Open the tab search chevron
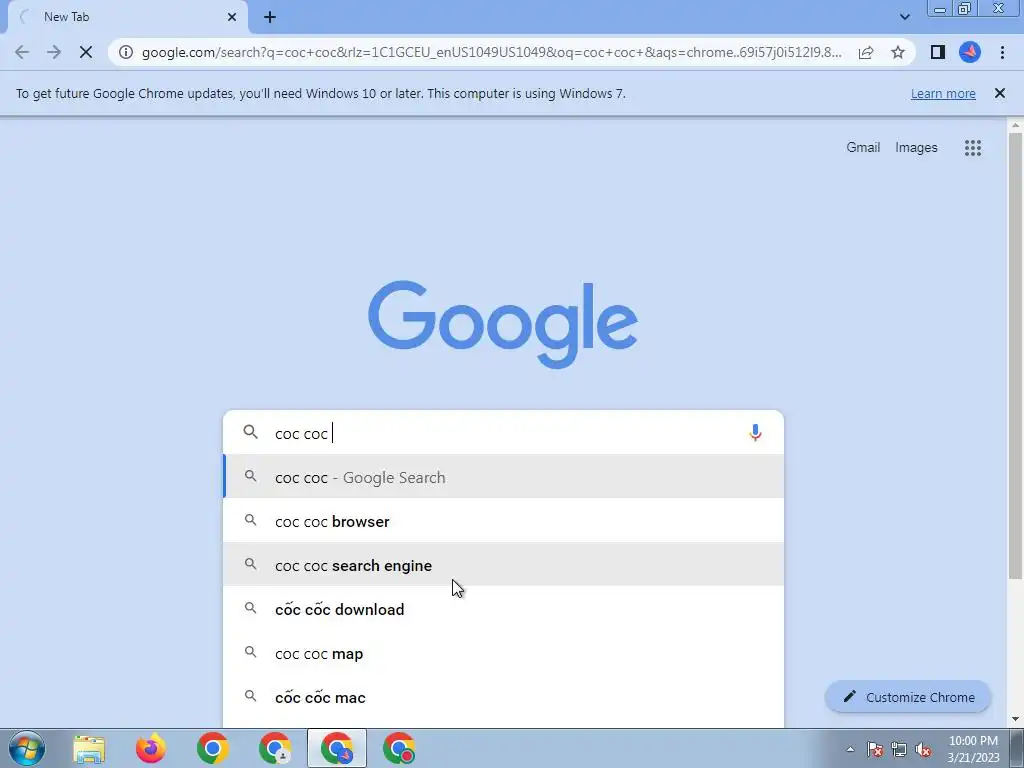The image size is (1024, 768). click(x=904, y=17)
